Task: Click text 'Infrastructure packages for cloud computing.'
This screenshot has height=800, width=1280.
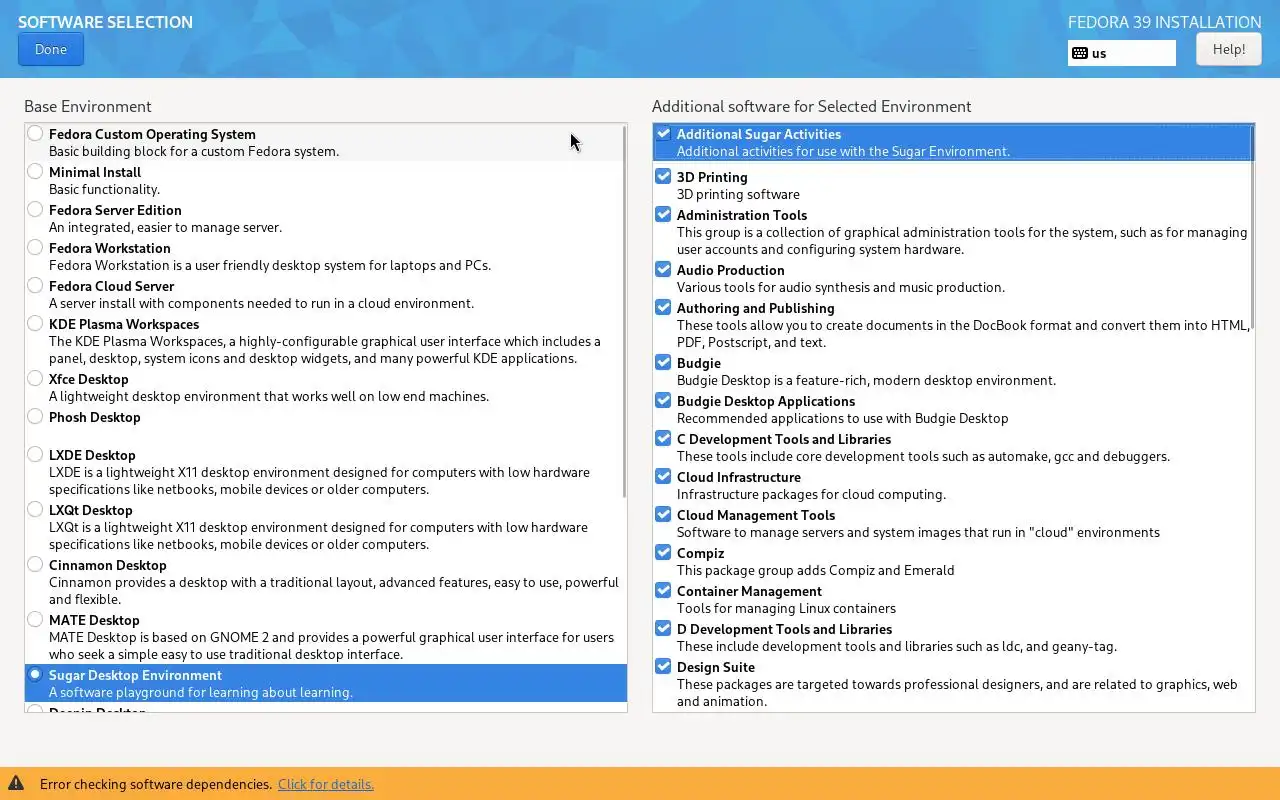Action: (812, 494)
